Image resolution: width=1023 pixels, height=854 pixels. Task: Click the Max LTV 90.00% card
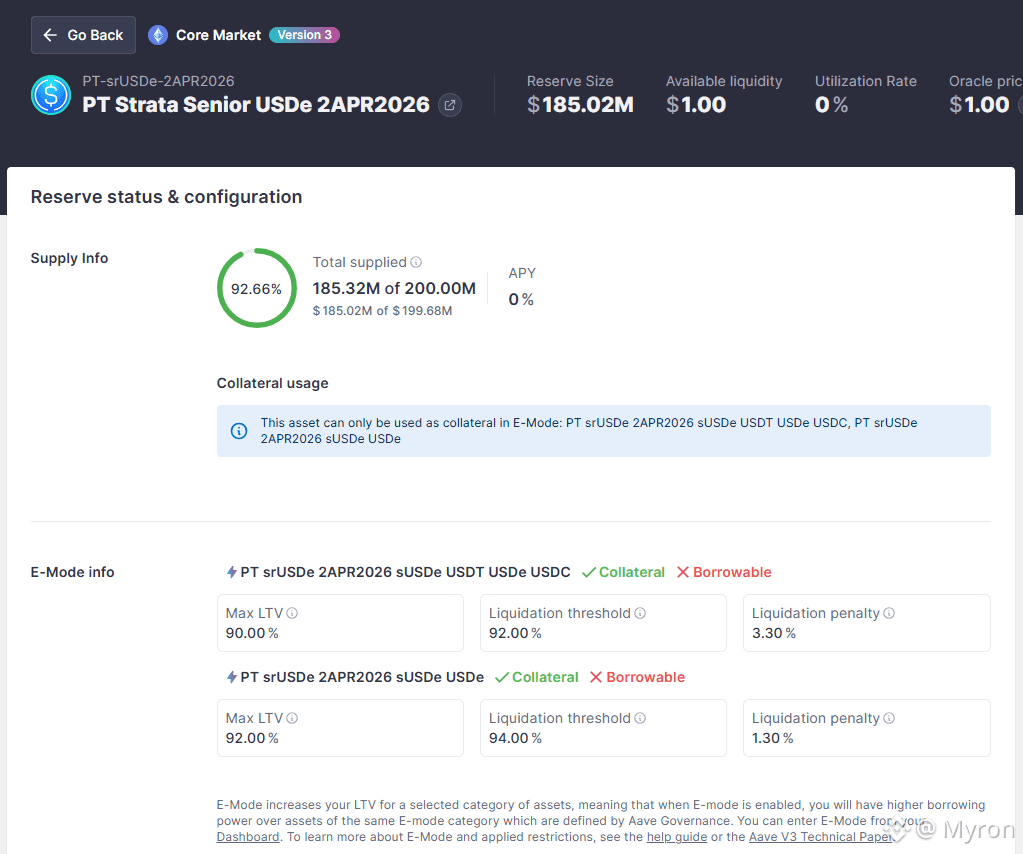pos(340,623)
